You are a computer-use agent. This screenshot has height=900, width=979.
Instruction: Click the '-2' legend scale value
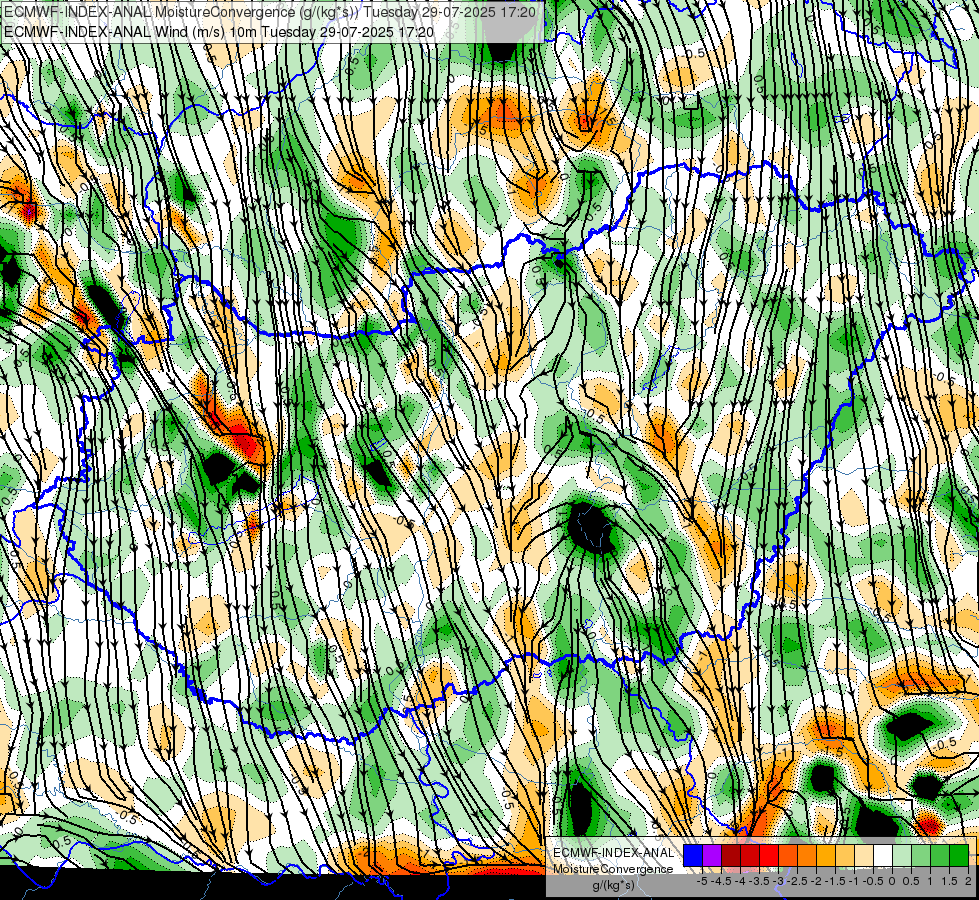point(816,881)
